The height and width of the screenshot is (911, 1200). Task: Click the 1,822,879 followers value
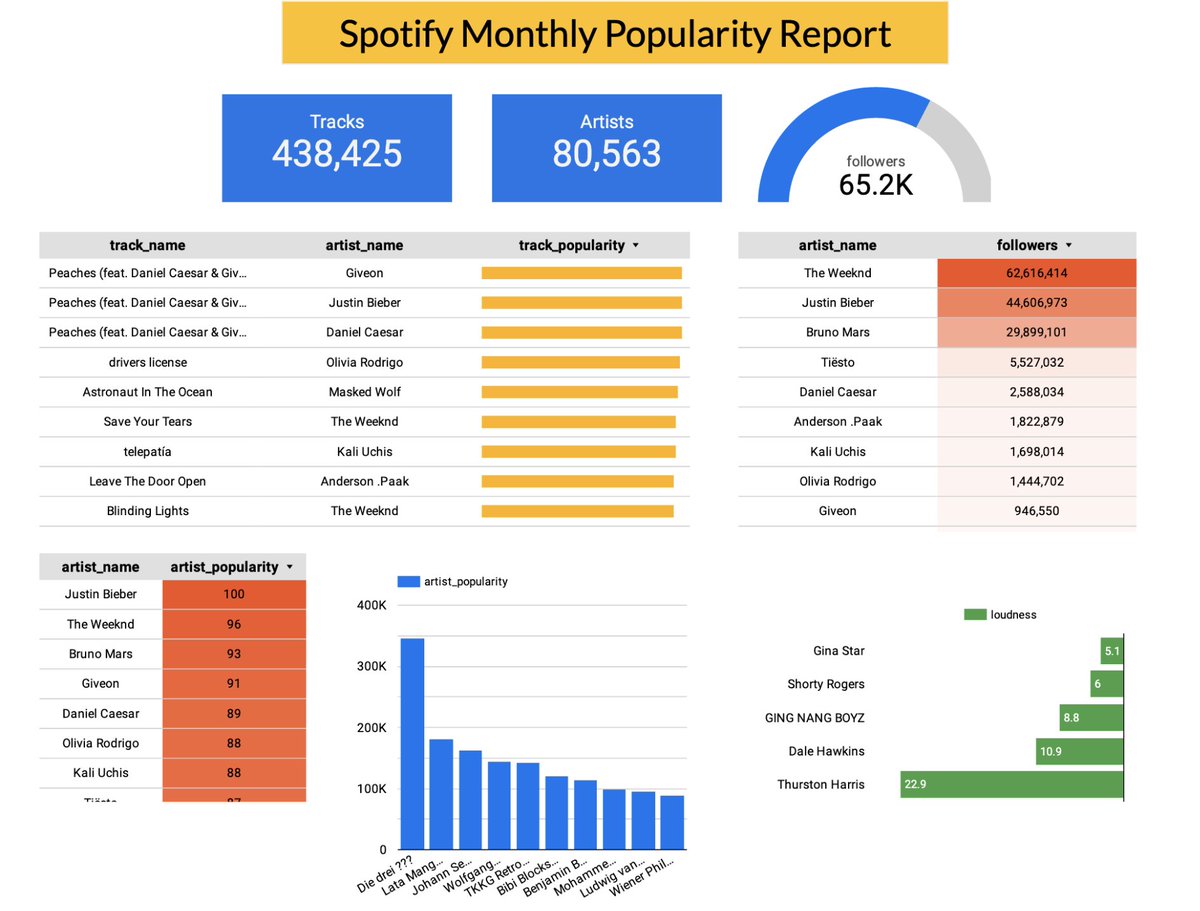[x=1037, y=422]
